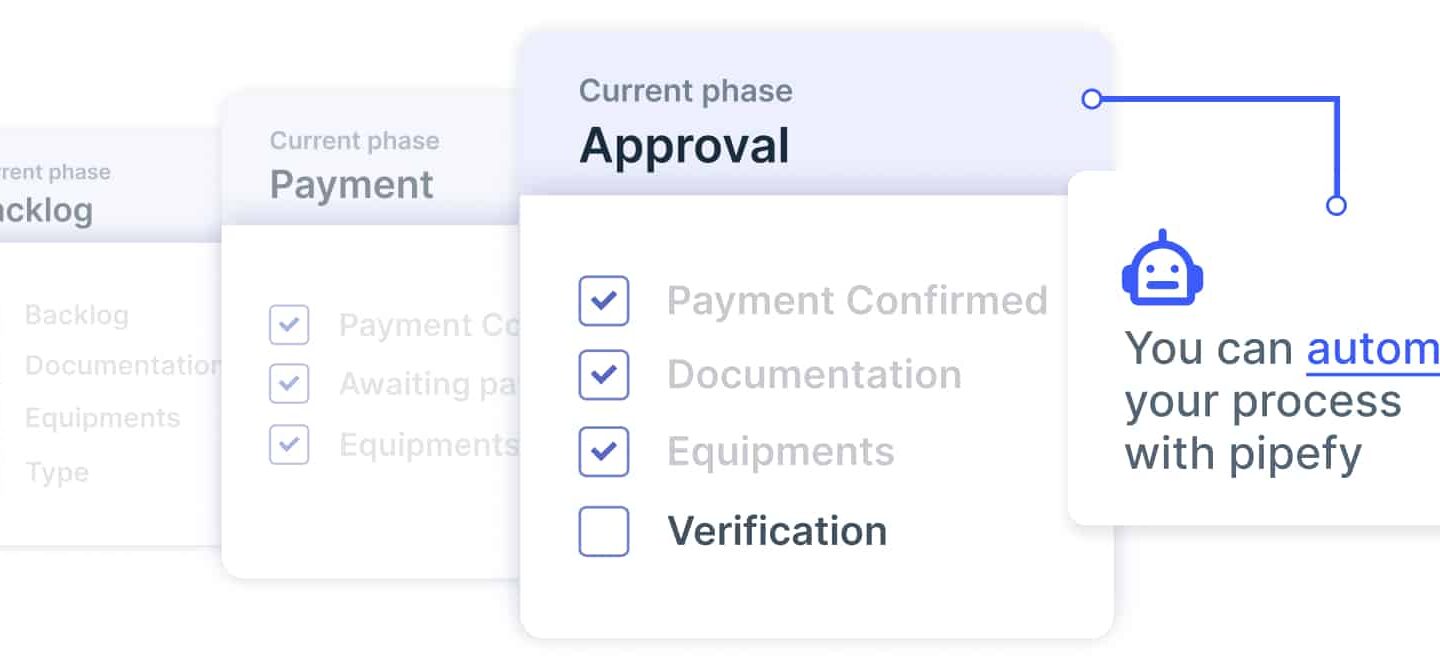Open the underlined automate link

click(x=1373, y=349)
